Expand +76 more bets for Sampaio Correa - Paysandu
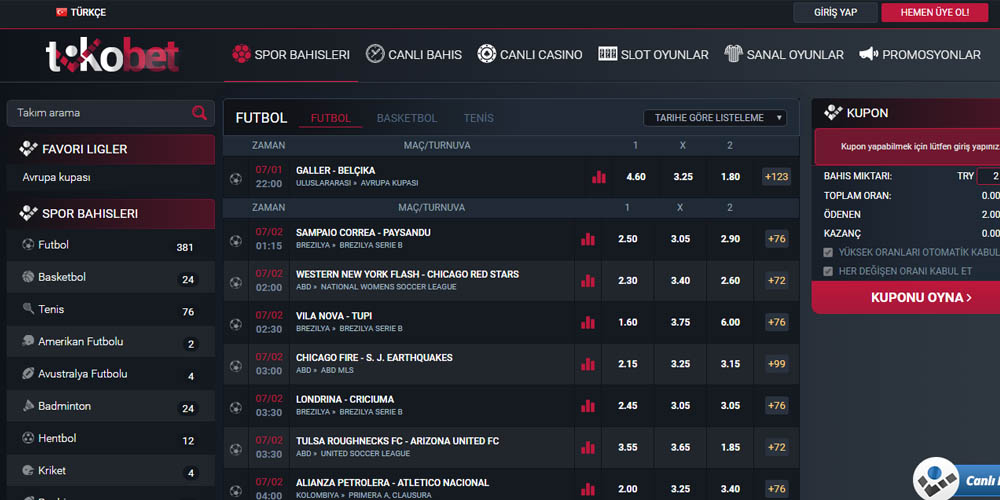Viewport: 1000px width, 500px height. point(777,239)
